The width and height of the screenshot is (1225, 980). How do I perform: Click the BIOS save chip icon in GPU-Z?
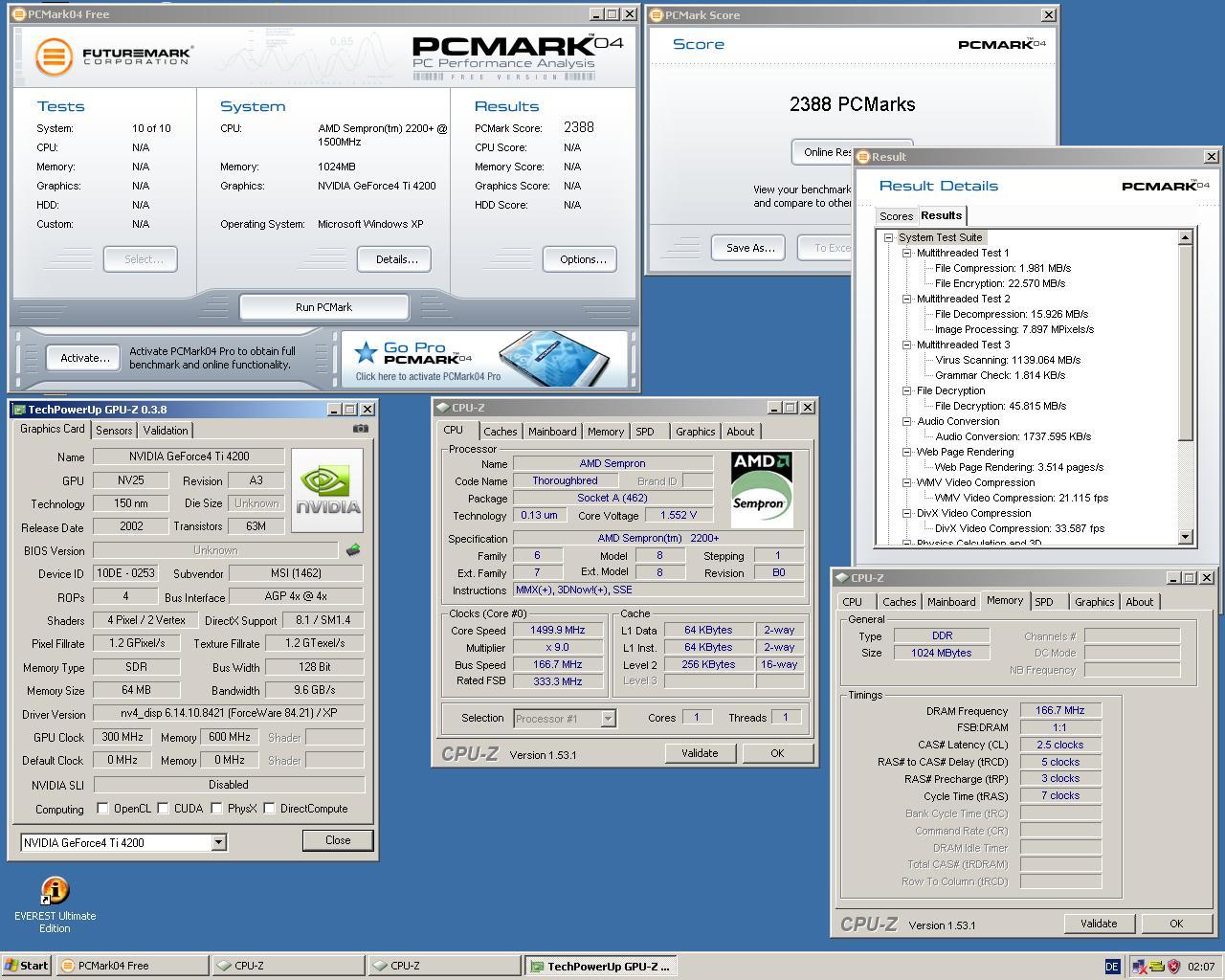(353, 550)
